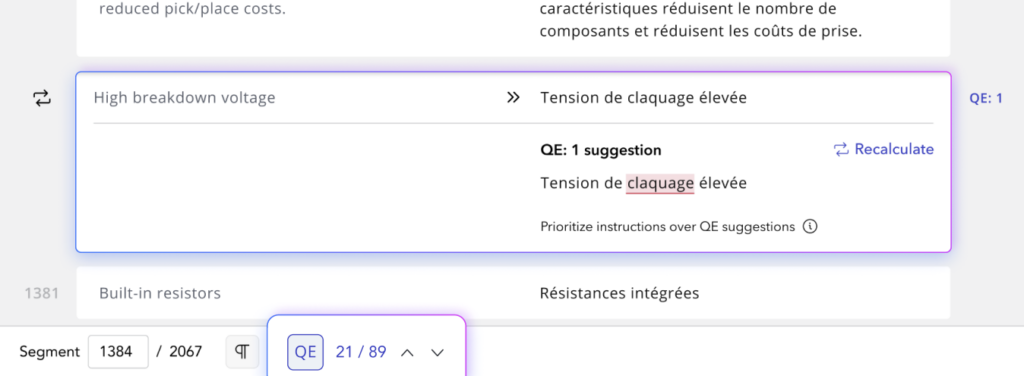Click the QE: 1 suggestion heading
The width and height of the screenshot is (1024, 376).
[x=601, y=150]
